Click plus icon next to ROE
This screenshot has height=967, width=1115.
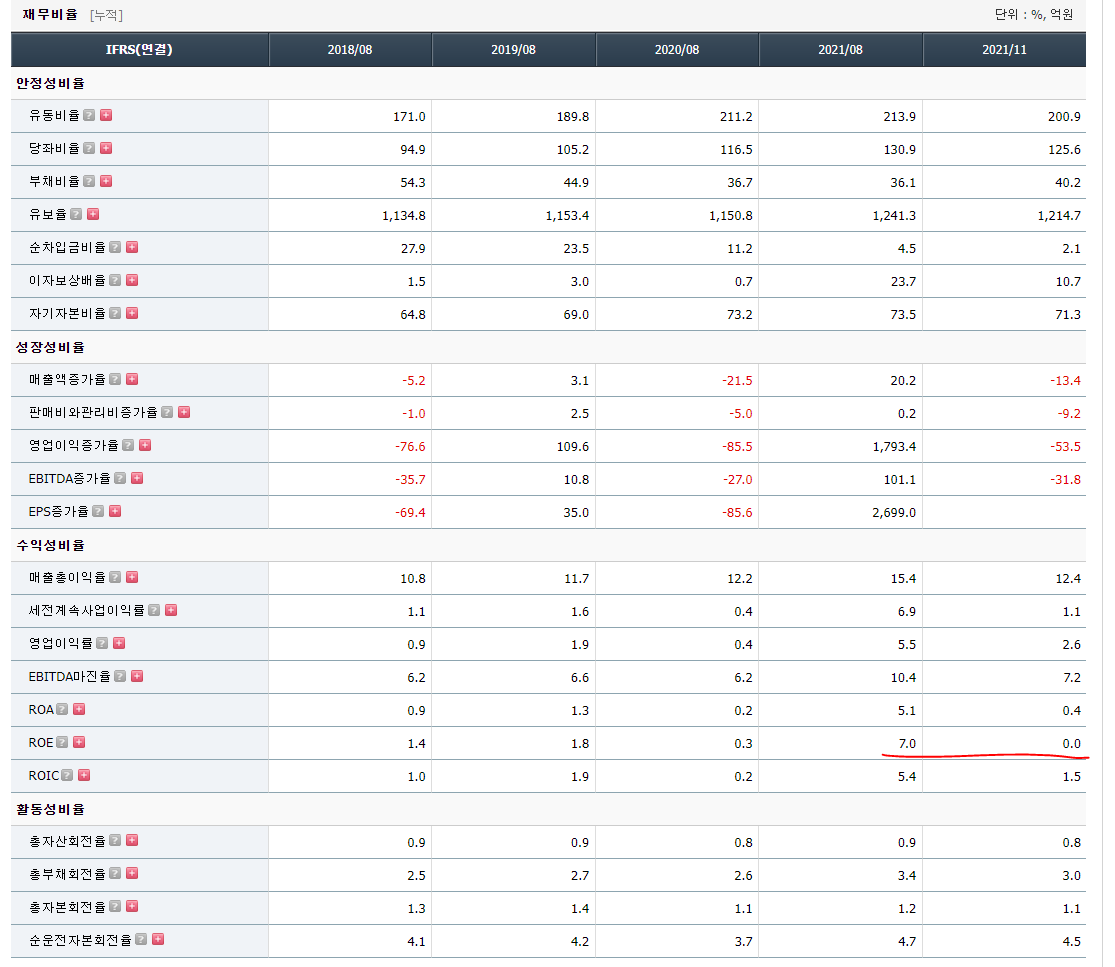(x=80, y=742)
